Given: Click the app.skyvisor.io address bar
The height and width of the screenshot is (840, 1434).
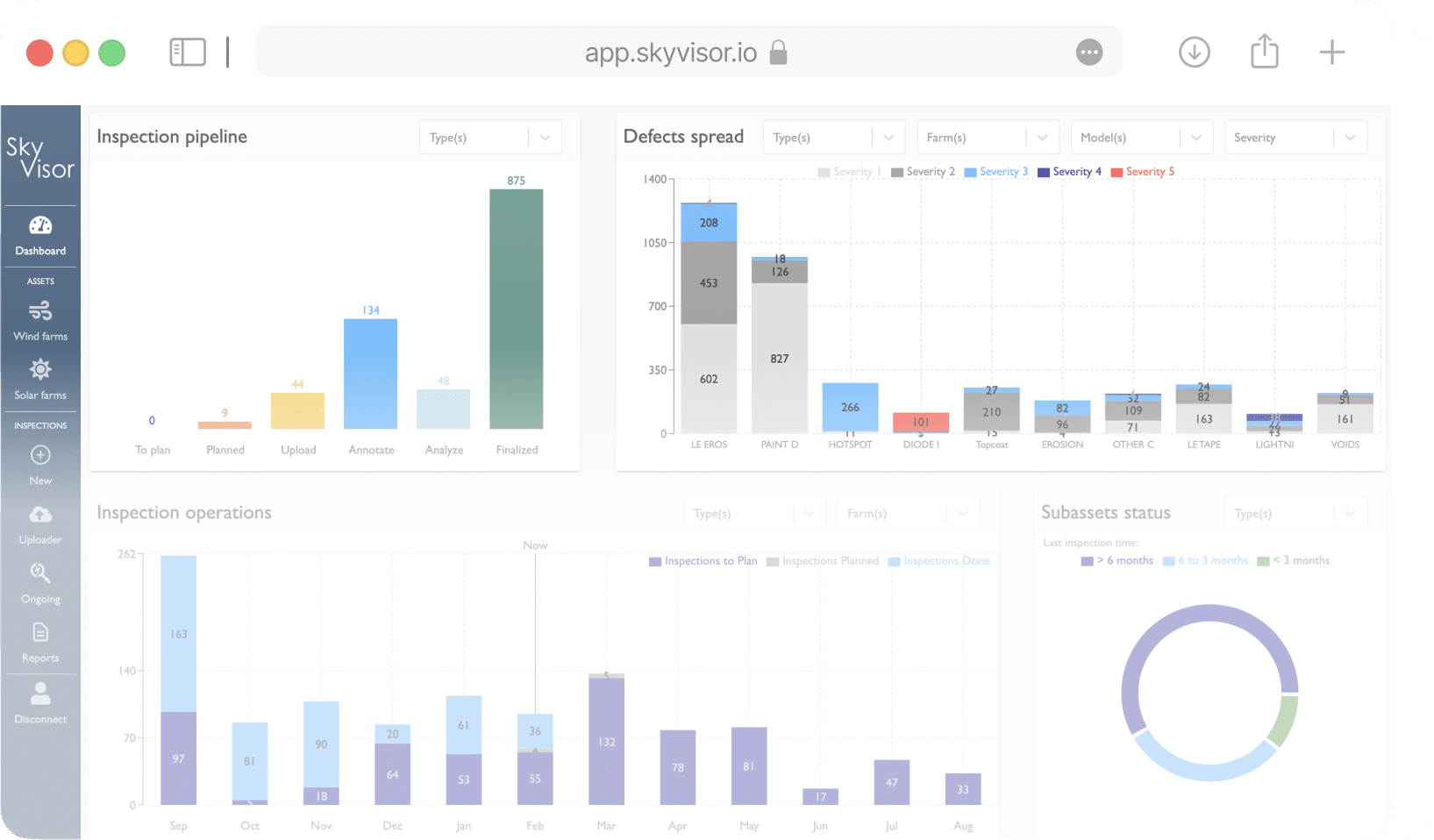Looking at the screenshot, I should (671, 53).
